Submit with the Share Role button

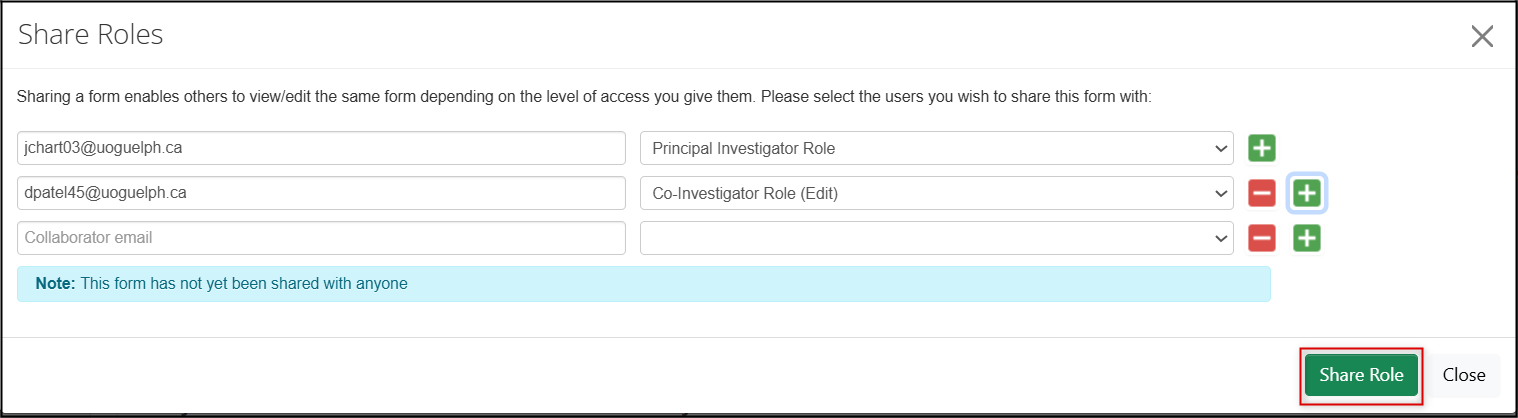(x=1361, y=375)
